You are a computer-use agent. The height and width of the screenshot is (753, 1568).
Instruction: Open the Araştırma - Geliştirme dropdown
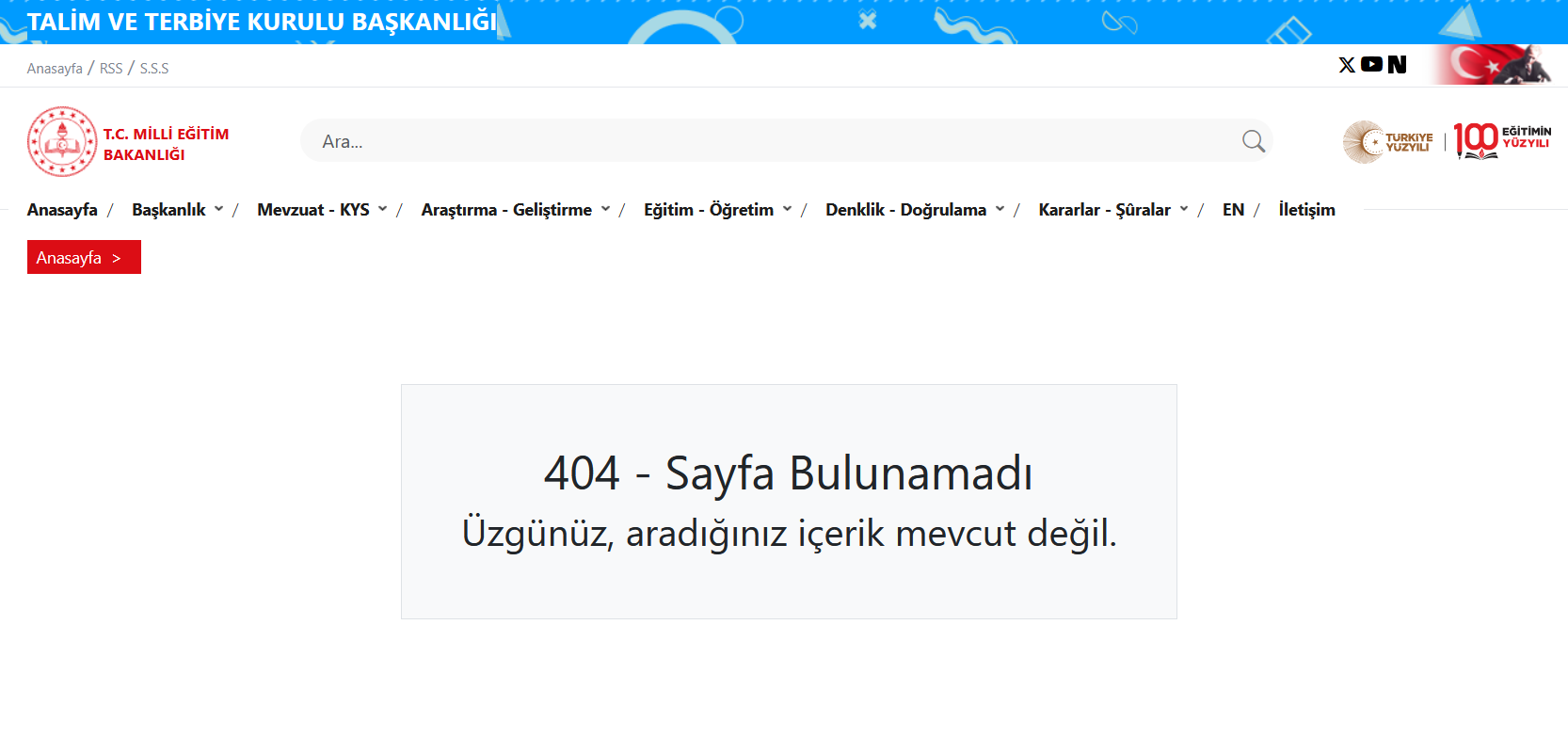point(515,210)
